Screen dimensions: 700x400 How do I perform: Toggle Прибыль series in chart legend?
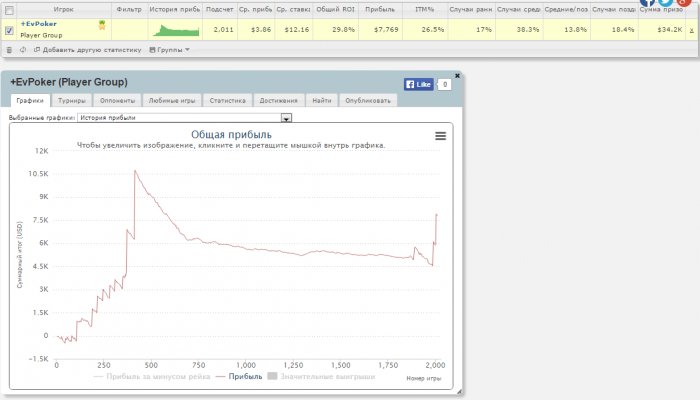[x=239, y=377]
